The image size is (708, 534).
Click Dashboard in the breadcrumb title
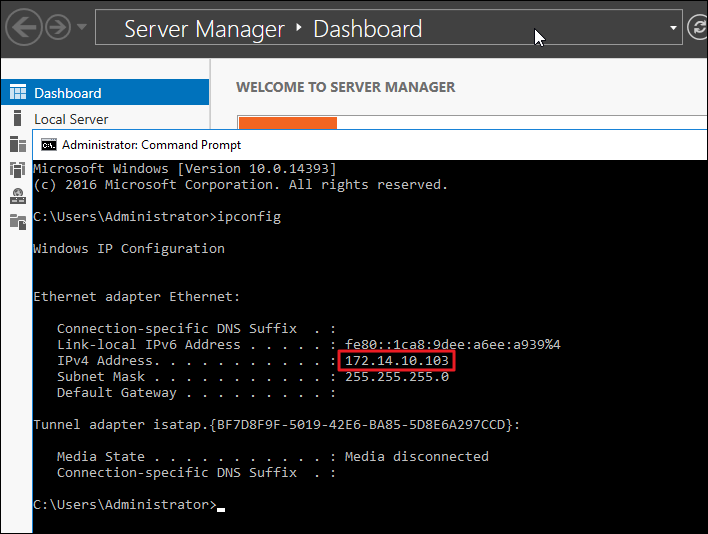[368, 29]
